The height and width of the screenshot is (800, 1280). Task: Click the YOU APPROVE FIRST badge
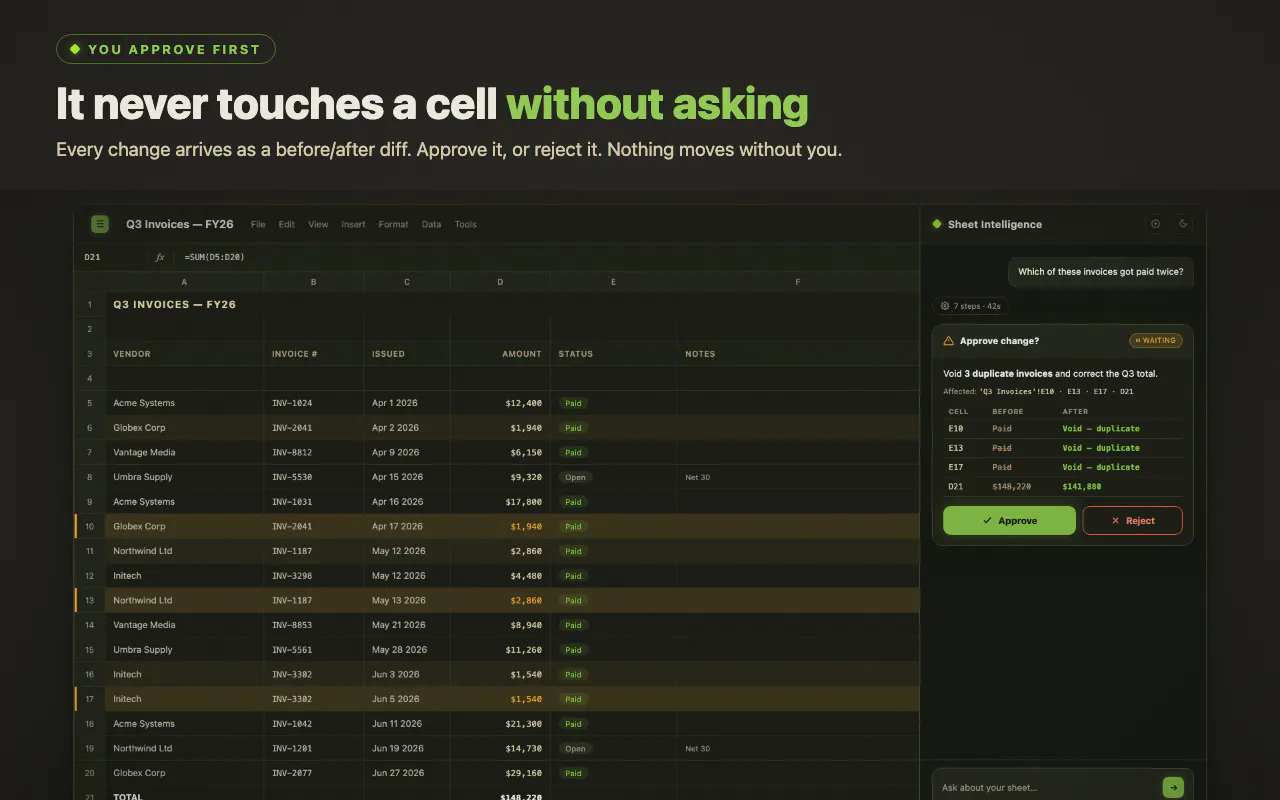click(166, 49)
